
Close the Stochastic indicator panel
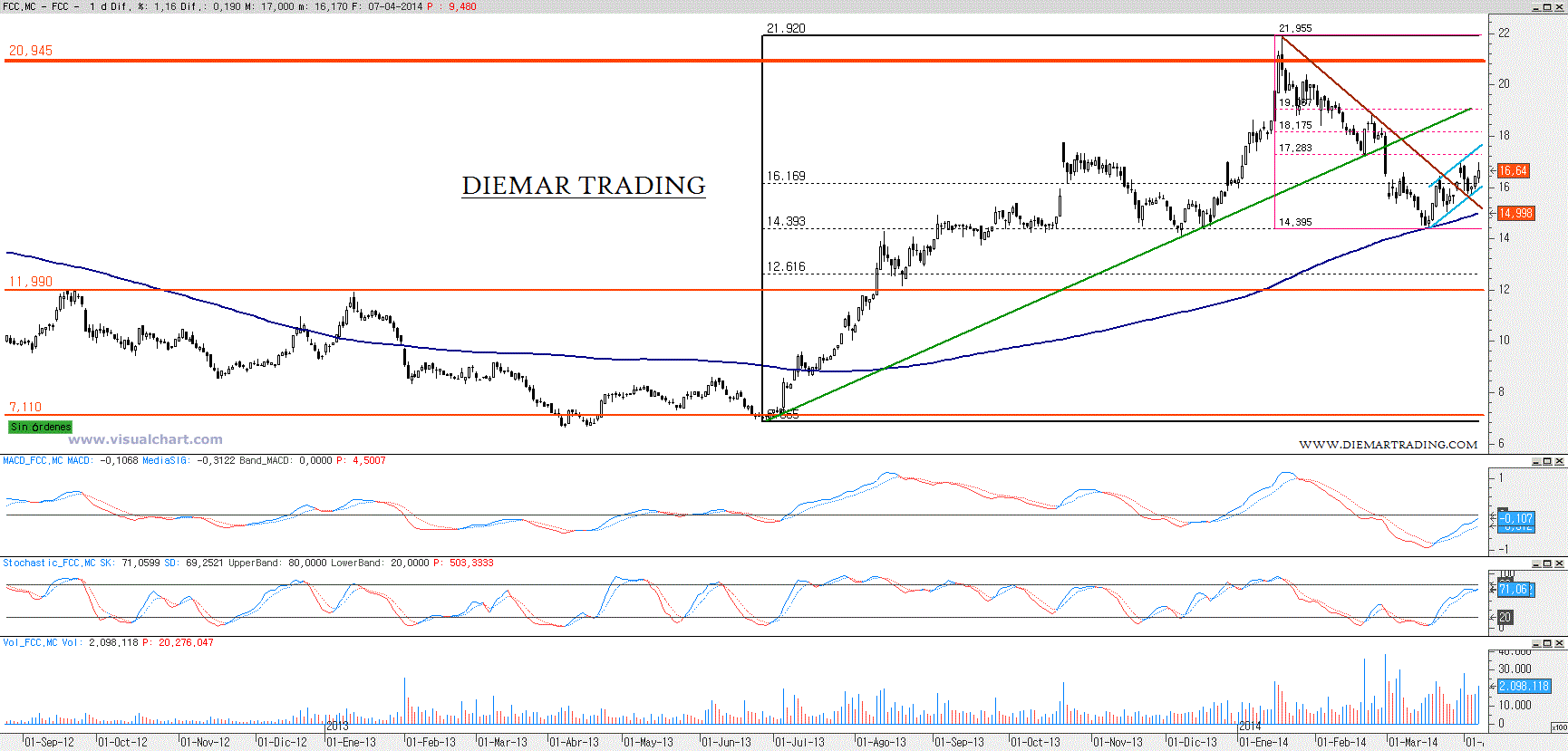pyautogui.click(x=1560, y=563)
